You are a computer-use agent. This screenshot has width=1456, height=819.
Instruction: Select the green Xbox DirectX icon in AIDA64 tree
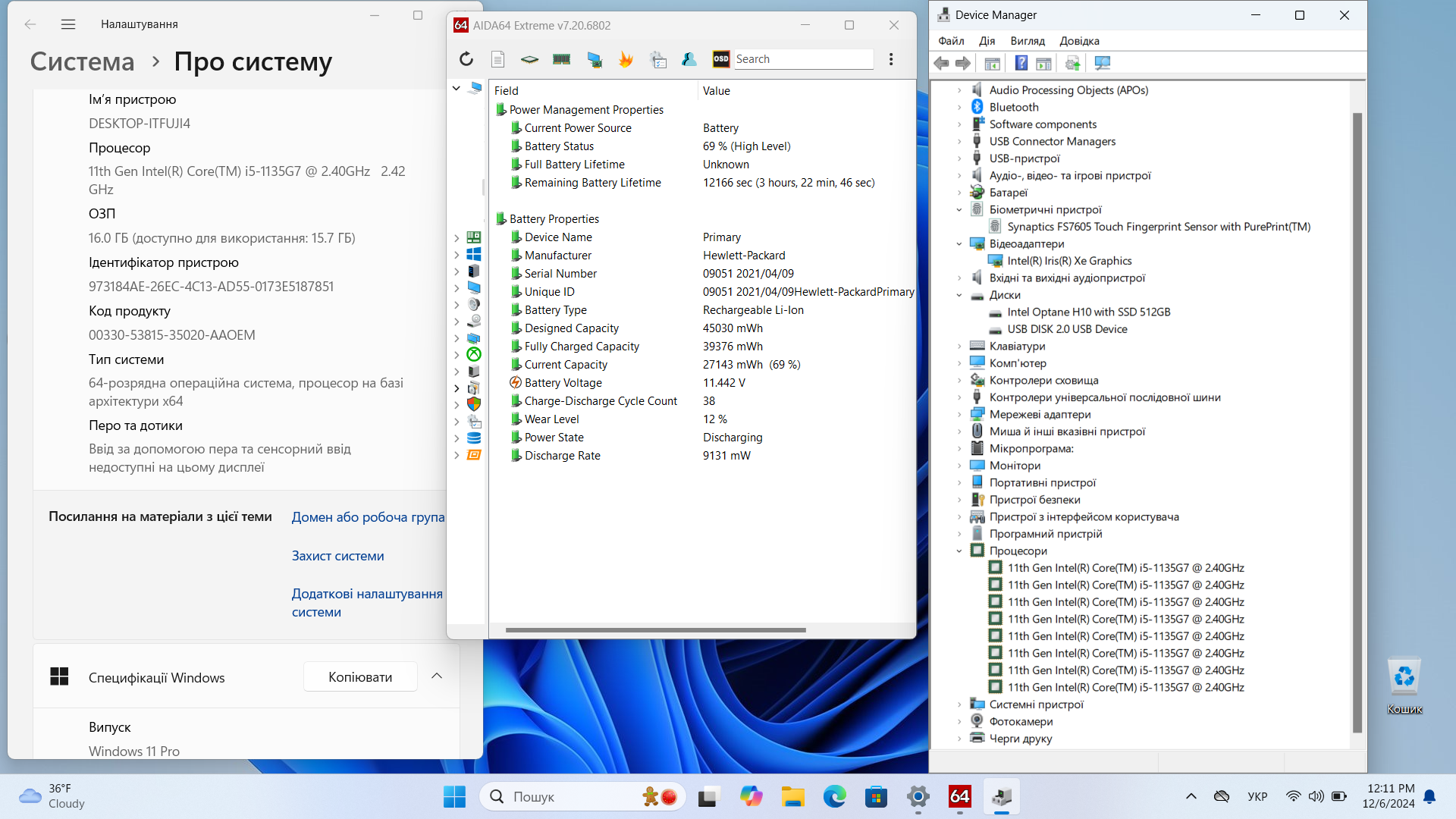474,354
